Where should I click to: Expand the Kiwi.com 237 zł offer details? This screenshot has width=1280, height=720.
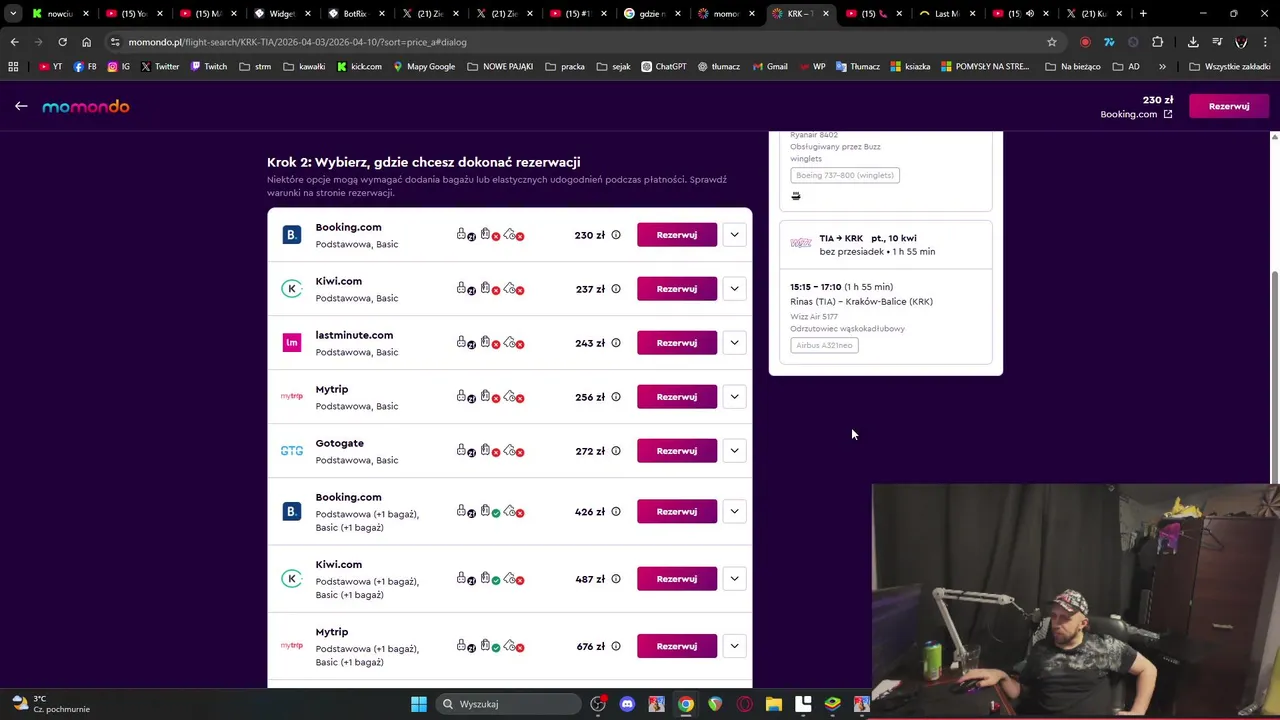[x=734, y=289]
